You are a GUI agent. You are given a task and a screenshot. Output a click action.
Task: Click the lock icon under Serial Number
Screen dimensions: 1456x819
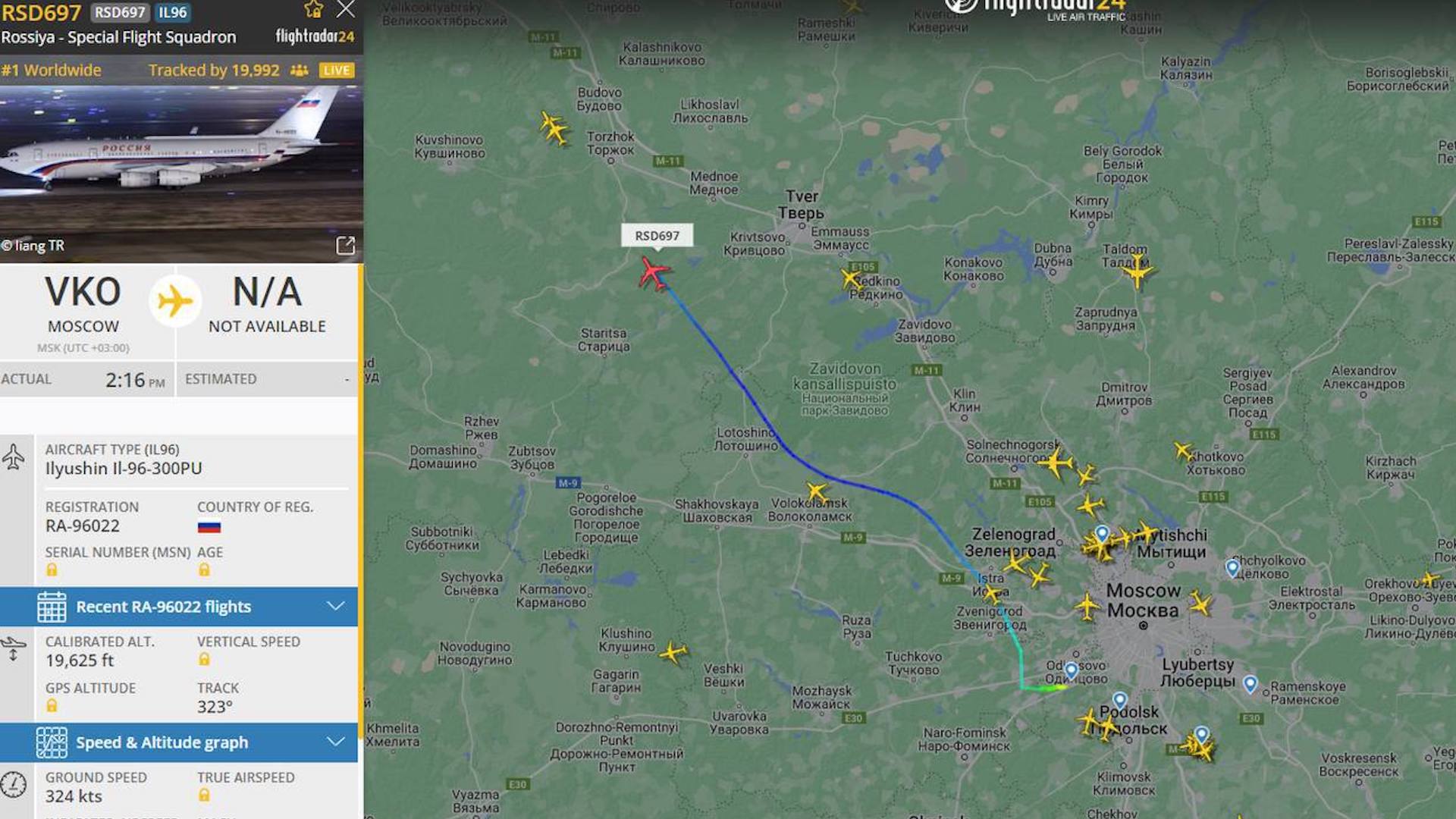coord(52,570)
